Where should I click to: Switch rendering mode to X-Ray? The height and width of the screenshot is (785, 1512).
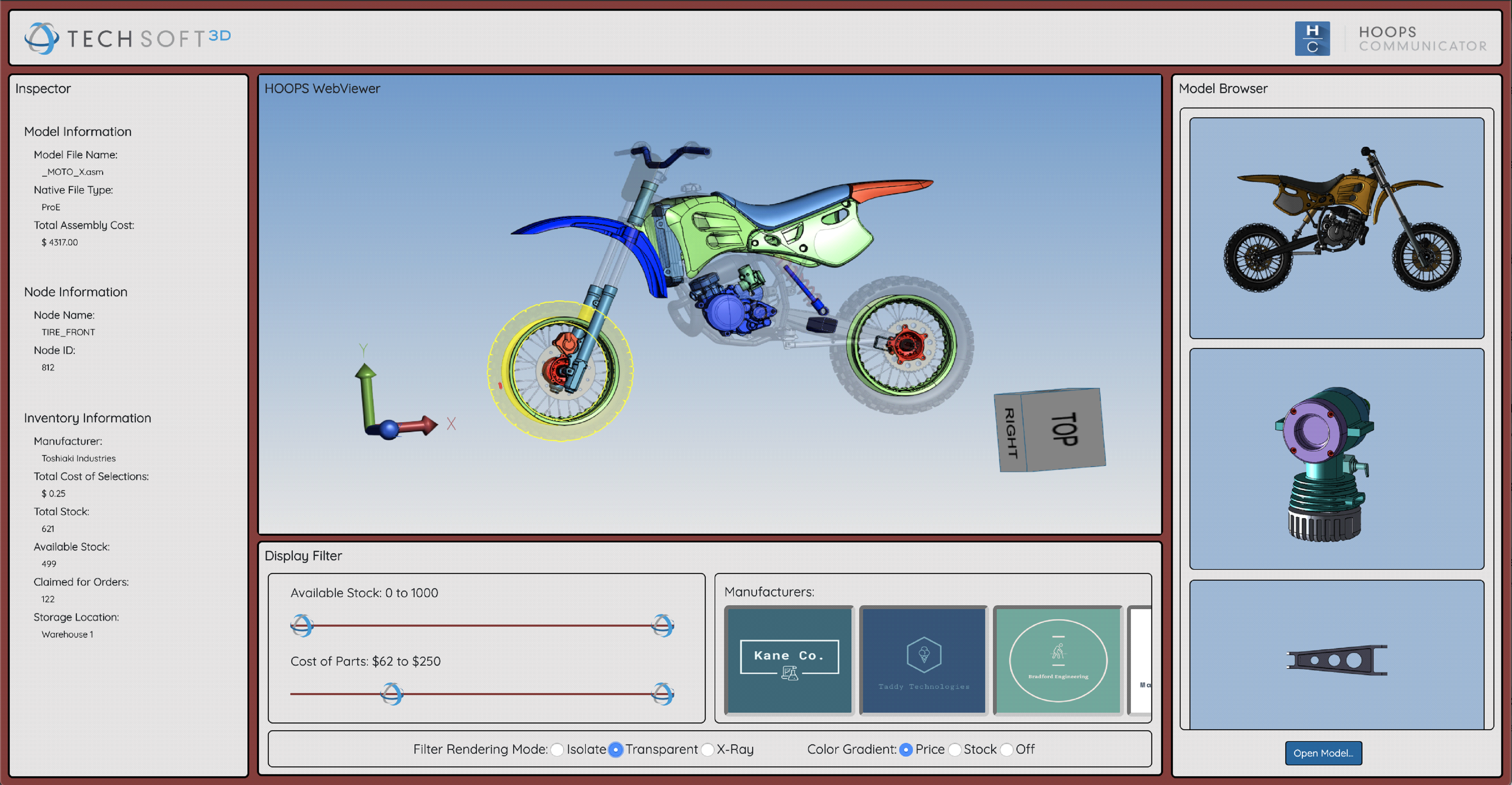(708, 750)
